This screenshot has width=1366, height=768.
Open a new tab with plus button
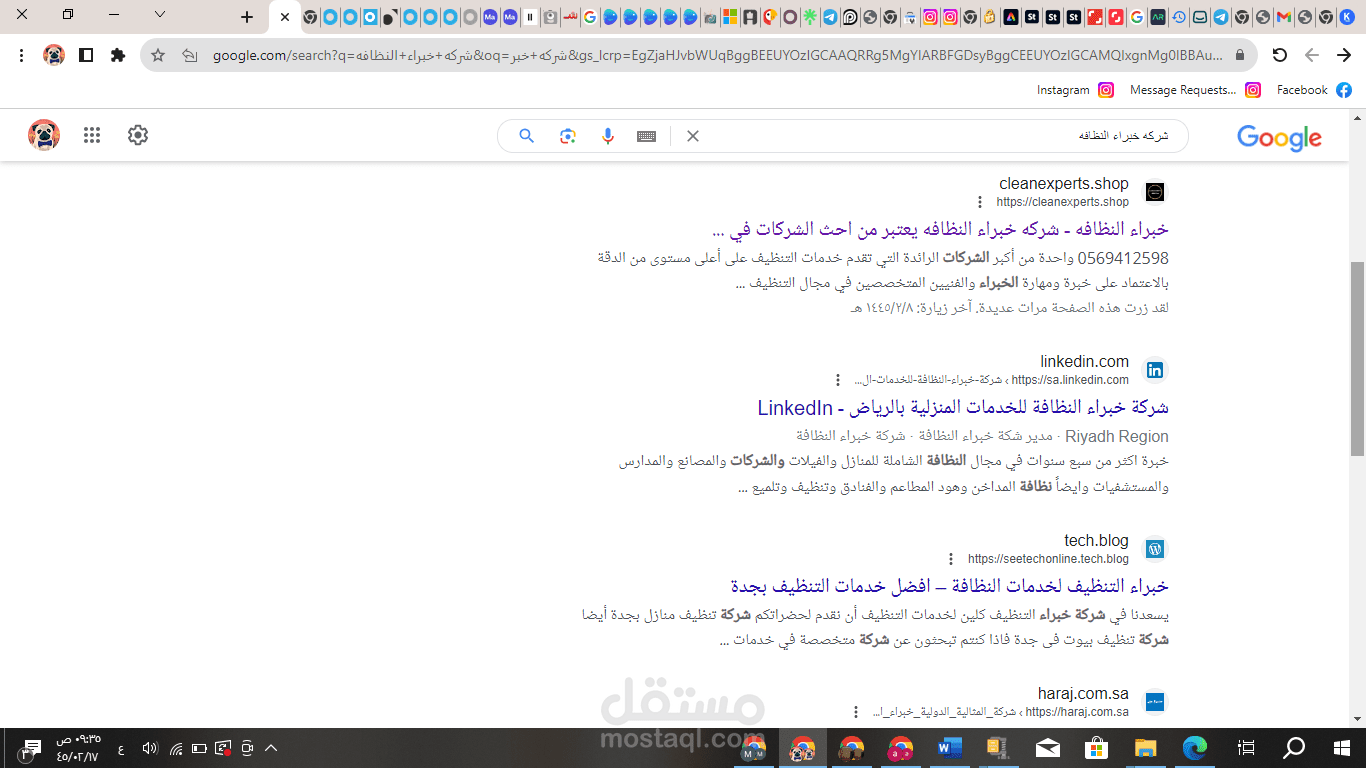pos(247,17)
